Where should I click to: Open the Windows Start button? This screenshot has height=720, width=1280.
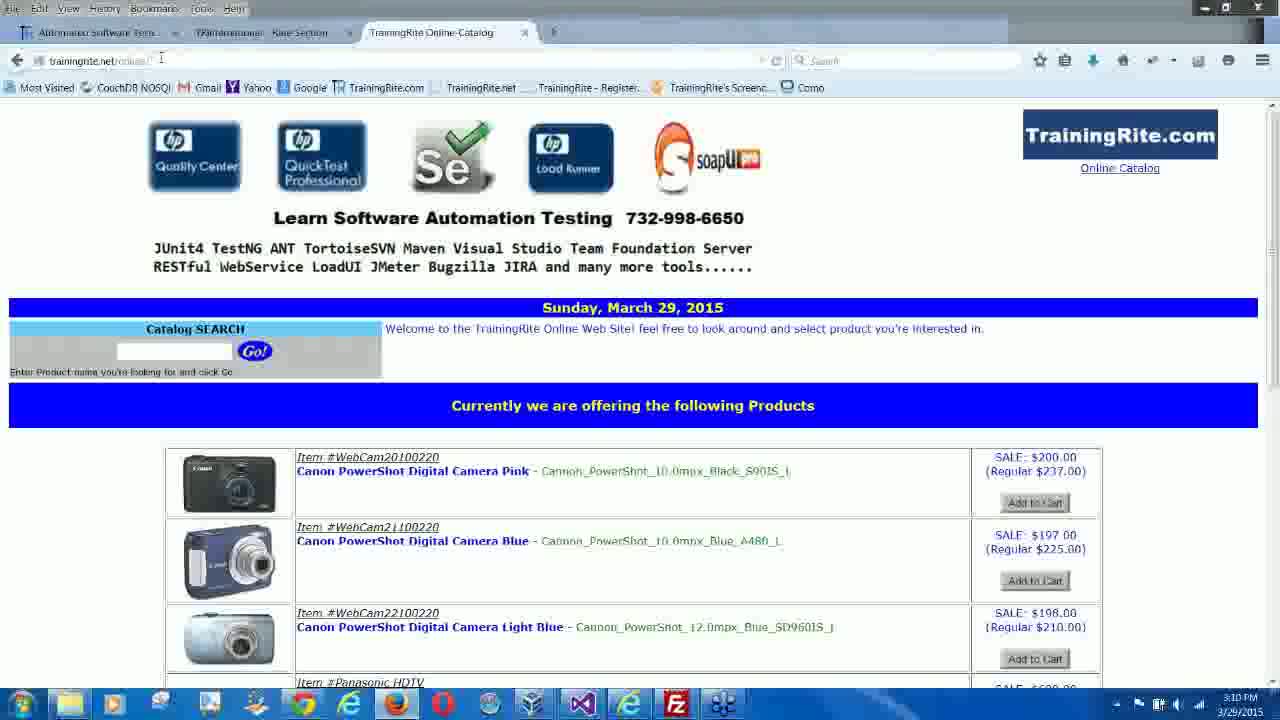coord(22,704)
